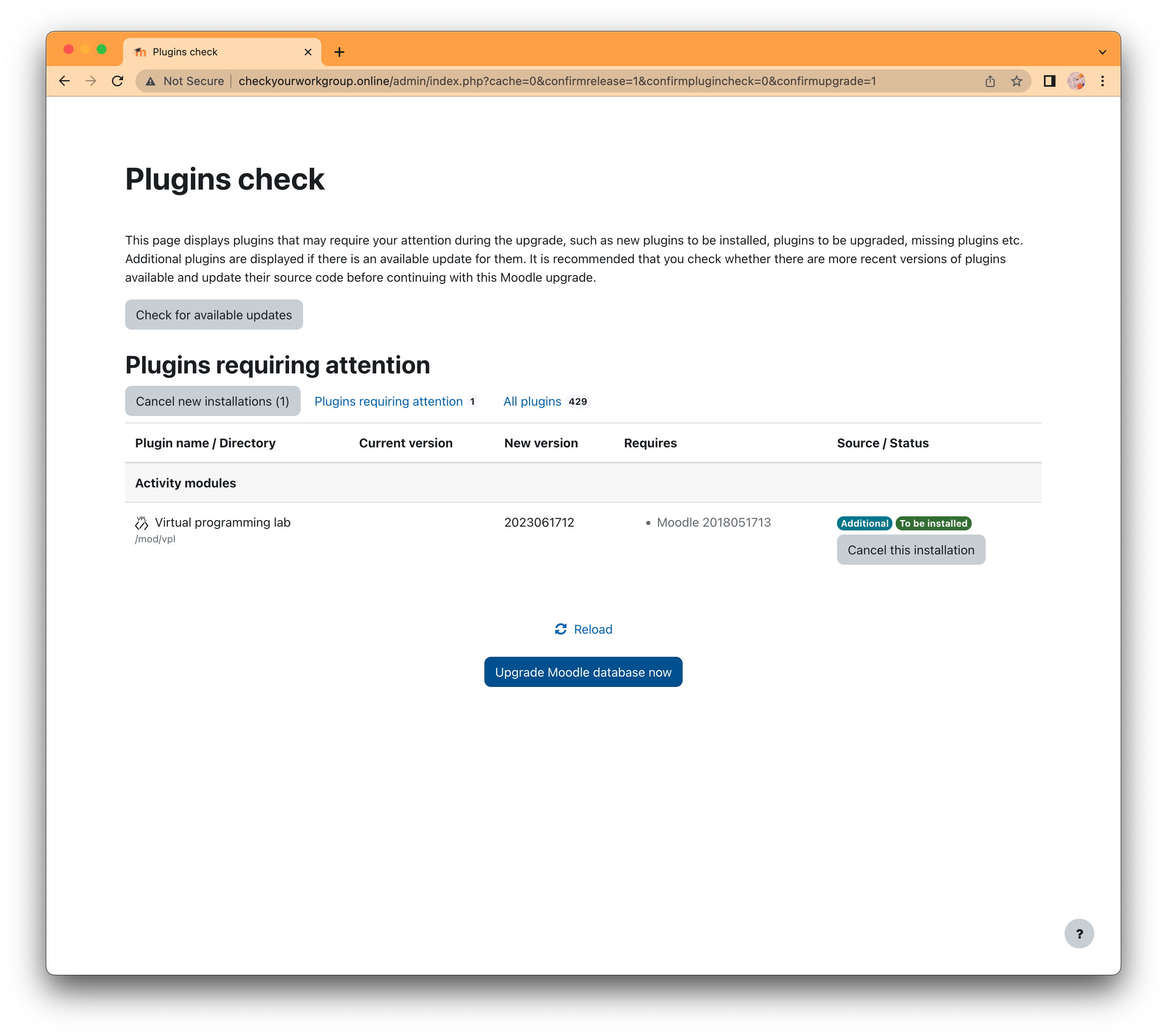Click the browser extensions puzzle icon
Viewport: 1167px width, 1036px height.
click(x=1049, y=81)
